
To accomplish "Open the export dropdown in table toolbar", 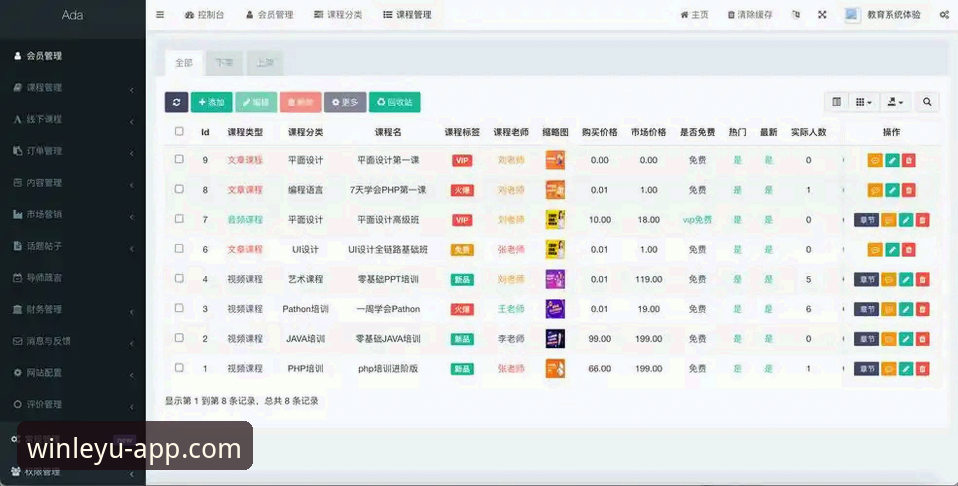I will click(x=896, y=102).
